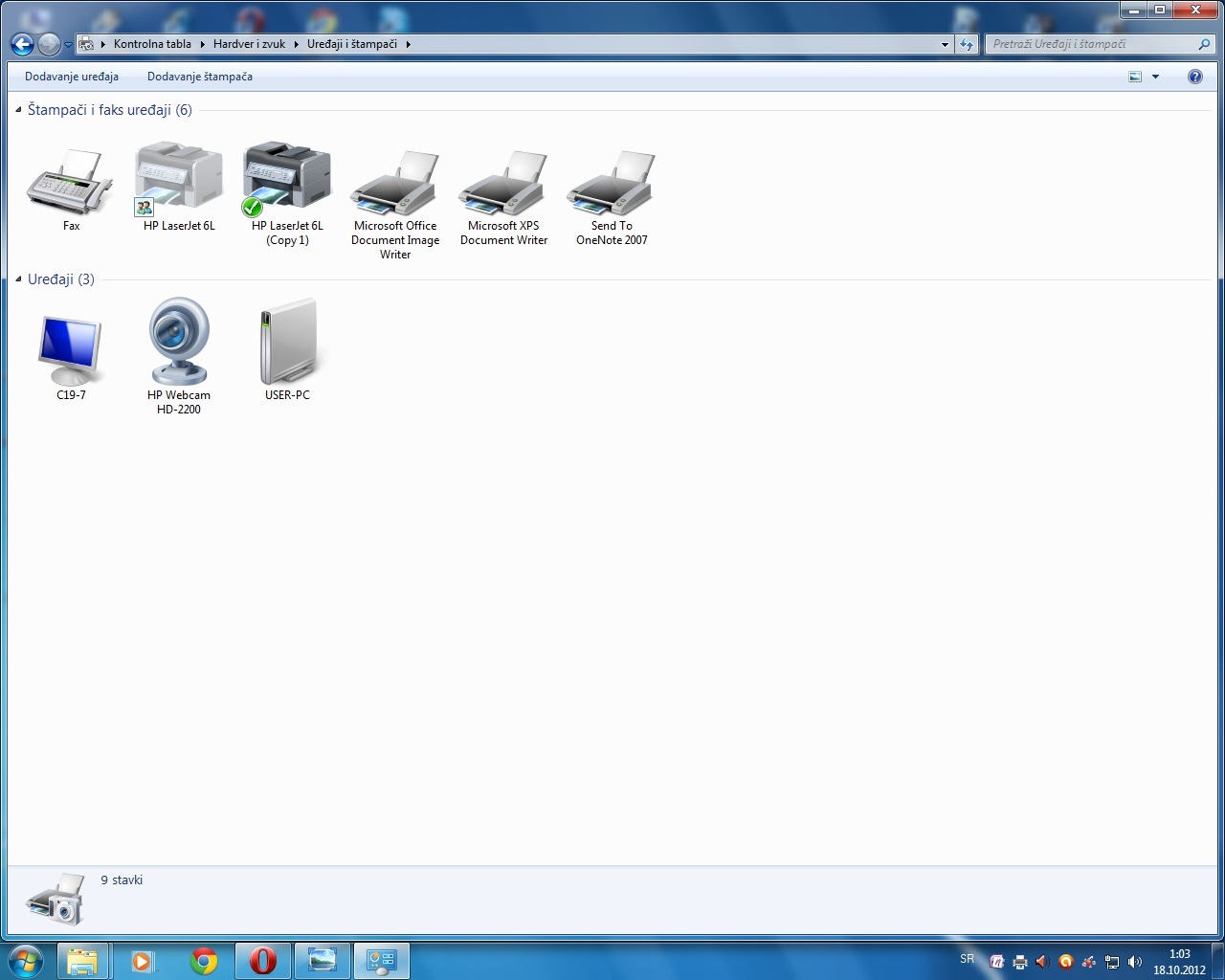Minimize the Devices and Printers window

pyautogui.click(x=1134, y=10)
